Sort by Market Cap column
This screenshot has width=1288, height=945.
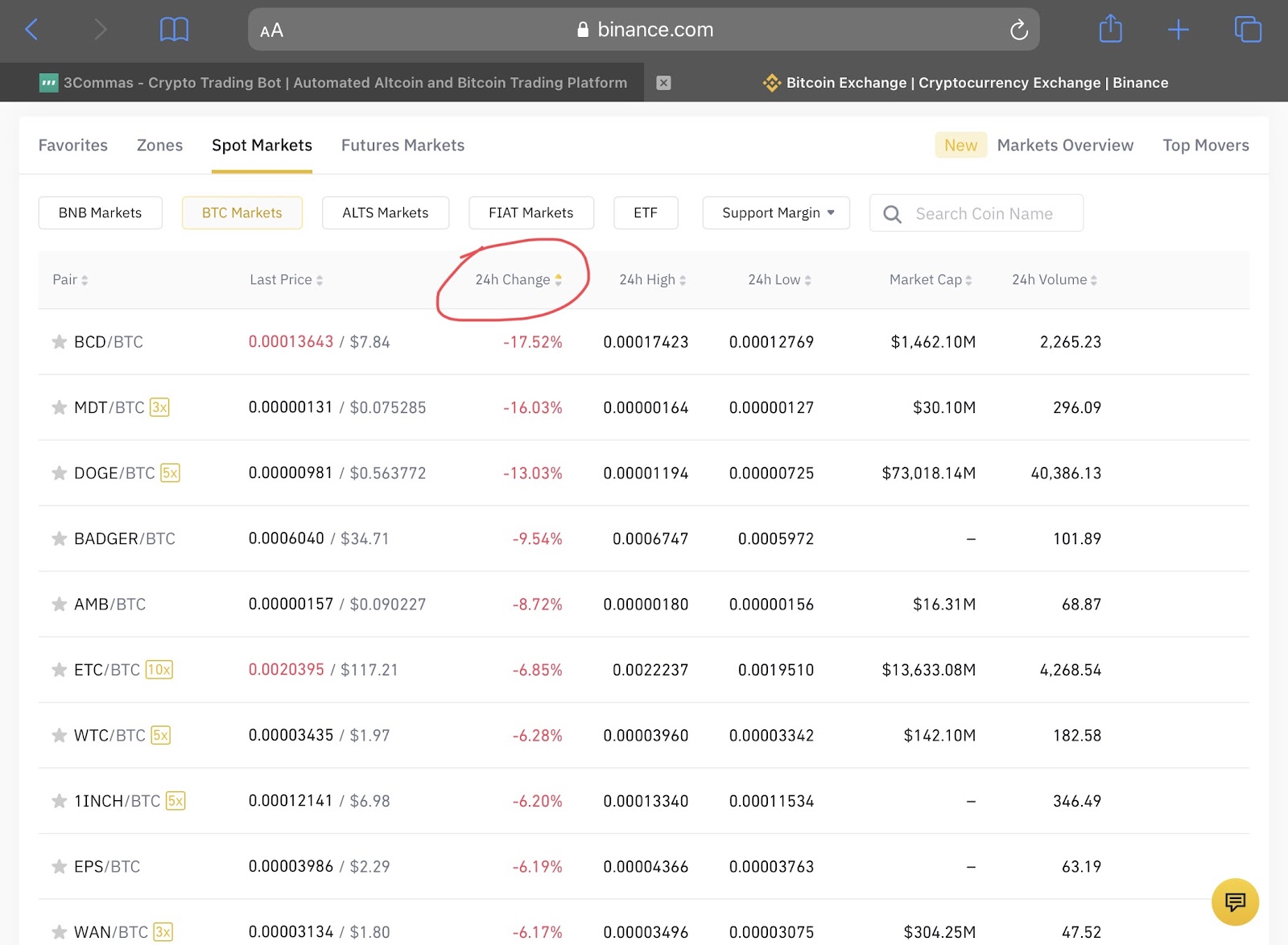pos(931,279)
